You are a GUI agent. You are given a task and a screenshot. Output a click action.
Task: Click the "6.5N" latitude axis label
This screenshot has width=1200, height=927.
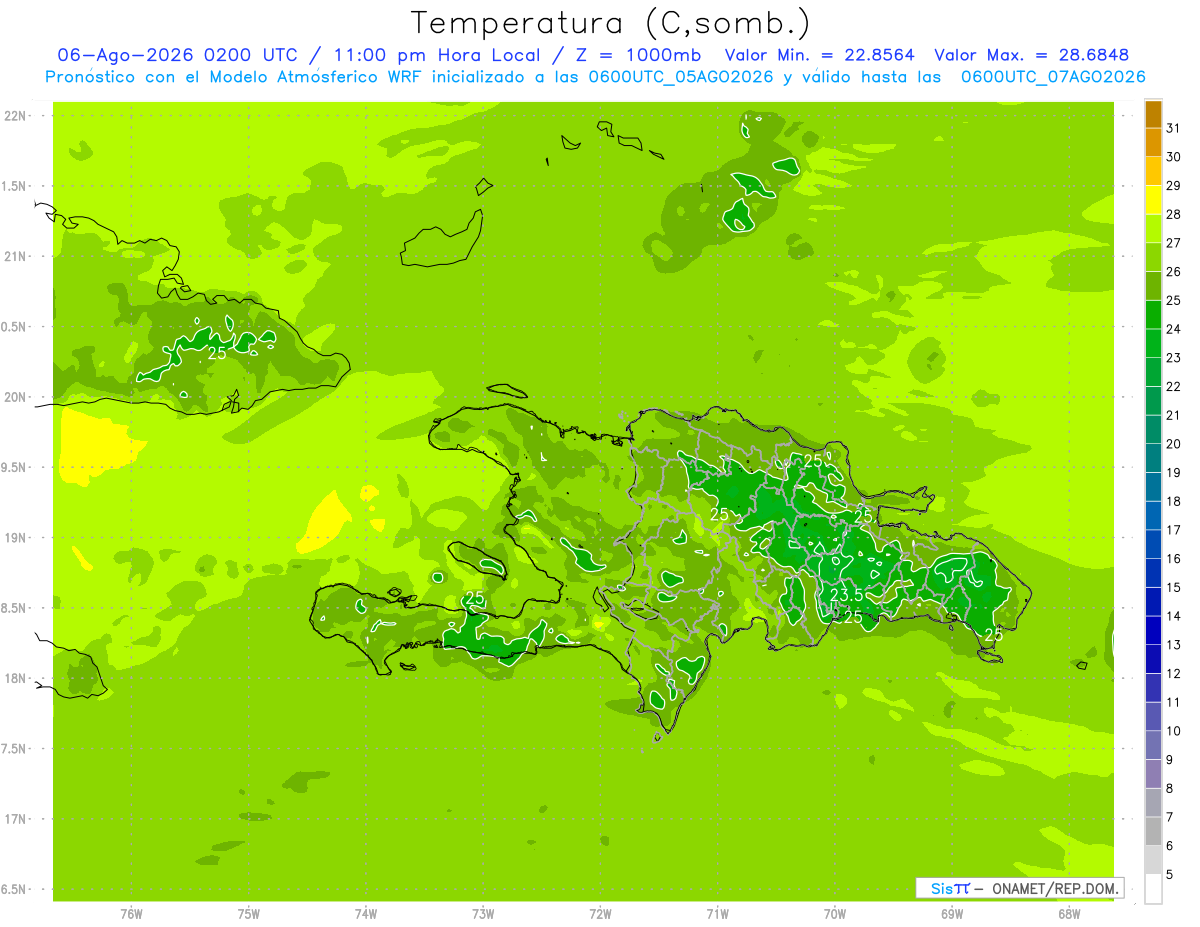click(14, 889)
